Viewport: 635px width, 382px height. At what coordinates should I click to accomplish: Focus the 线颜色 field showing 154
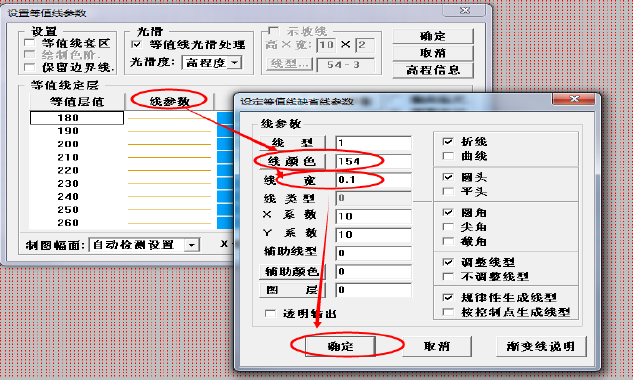click(373, 161)
